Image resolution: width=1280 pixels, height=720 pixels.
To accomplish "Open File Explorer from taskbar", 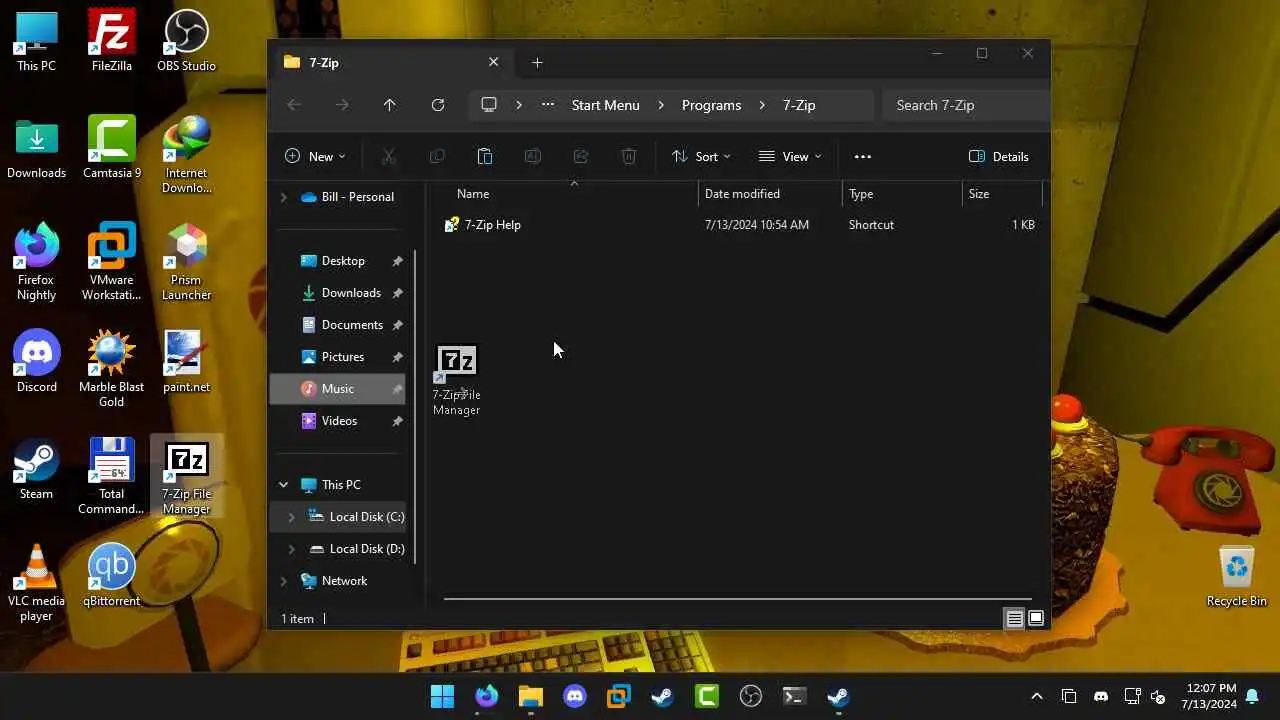I will [530, 696].
